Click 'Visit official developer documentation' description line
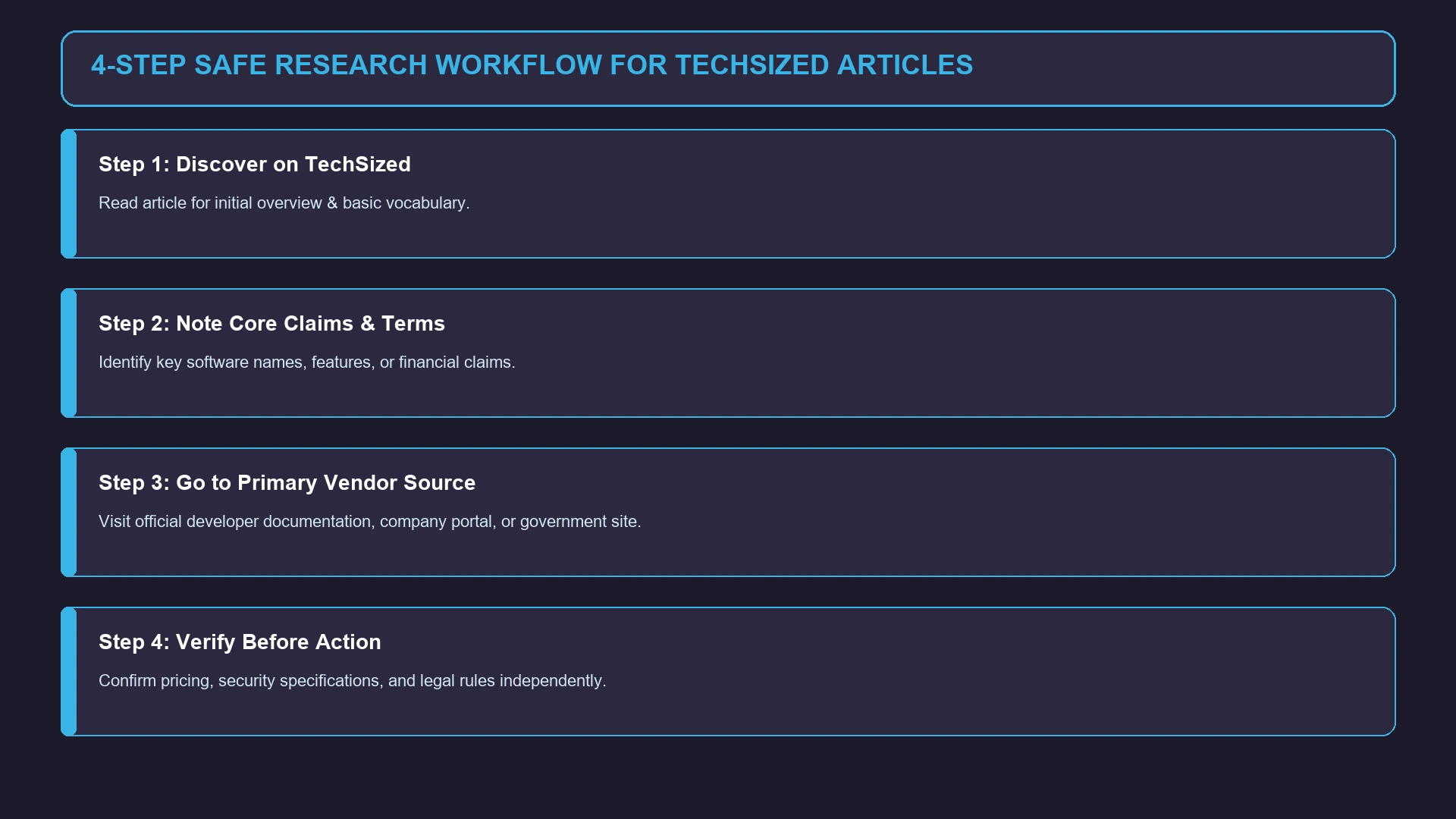The image size is (1456, 819). tap(370, 522)
